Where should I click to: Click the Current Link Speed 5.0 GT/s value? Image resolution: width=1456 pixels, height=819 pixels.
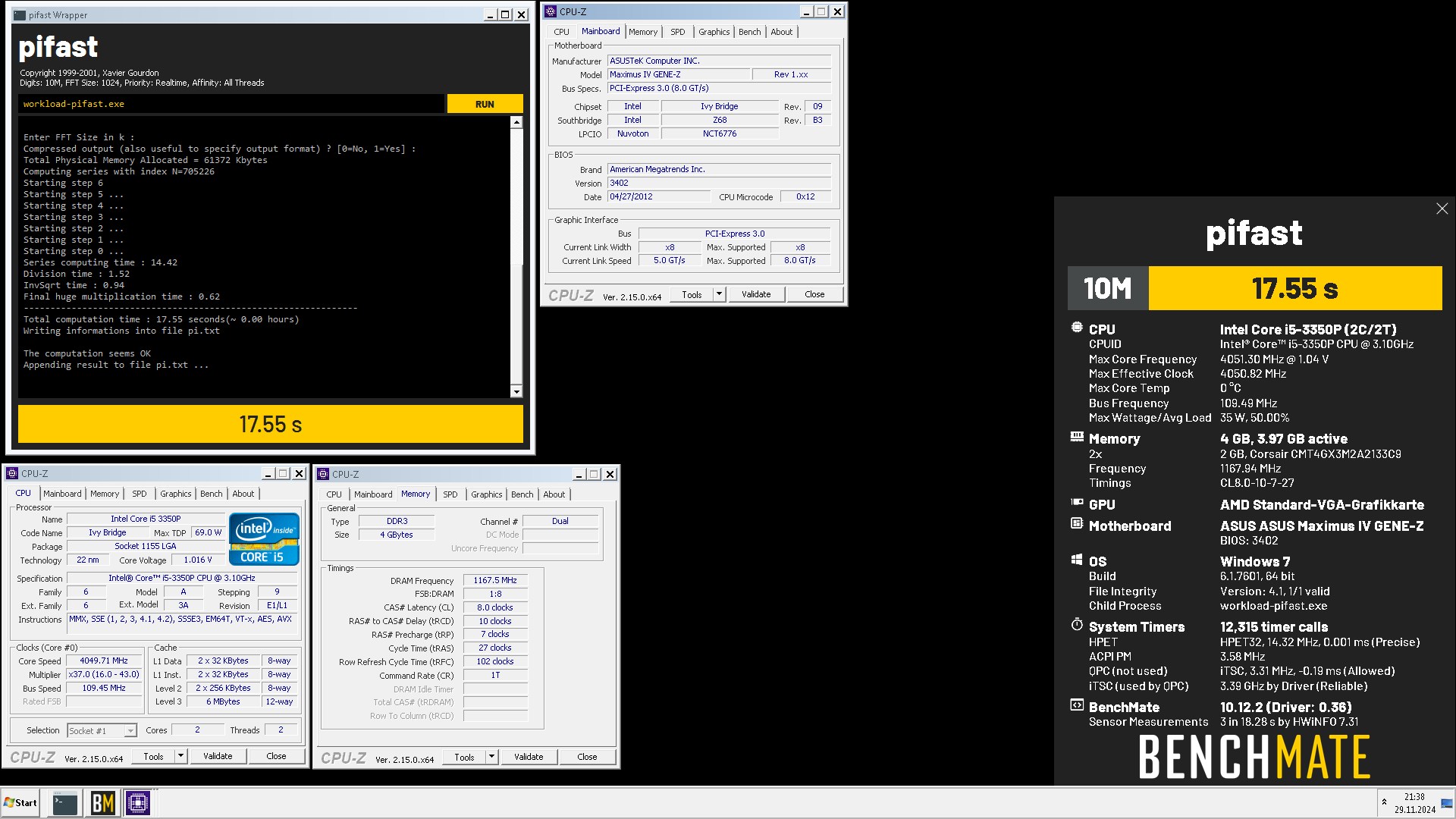(x=670, y=260)
